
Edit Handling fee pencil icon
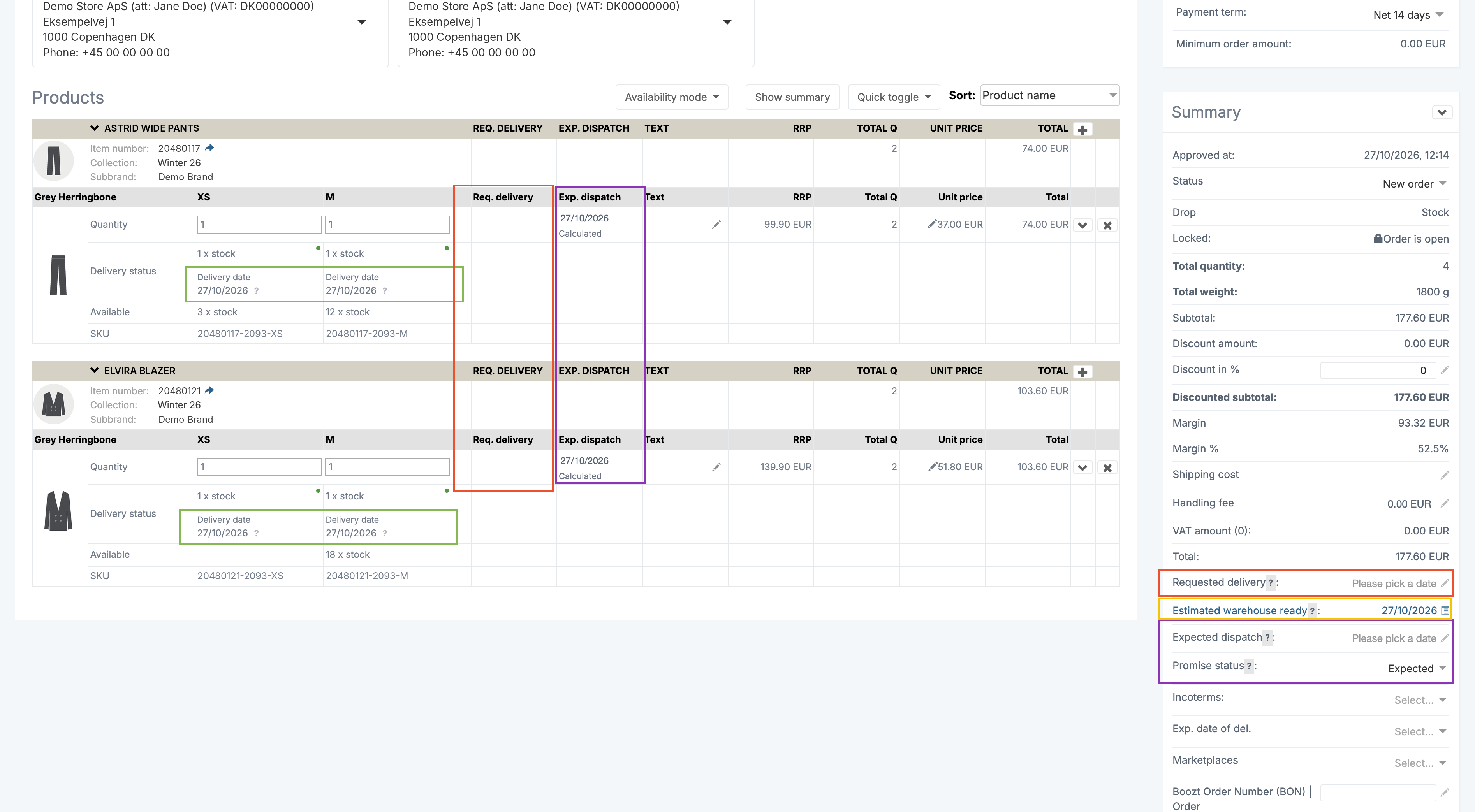point(1445,504)
